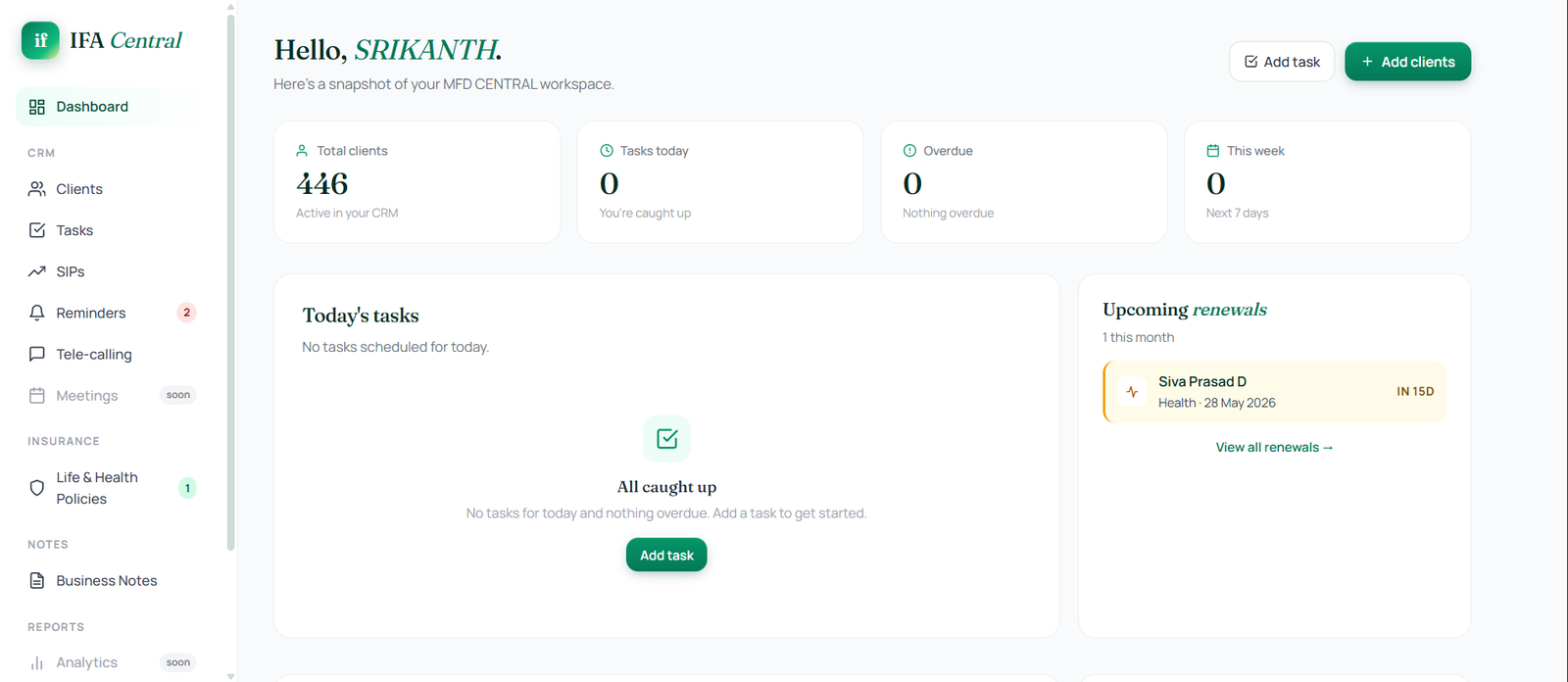Image resolution: width=1568 pixels, height=682 pixels.
Task: Click the IN 15D renewal label
Action: tap(1415, 392)
